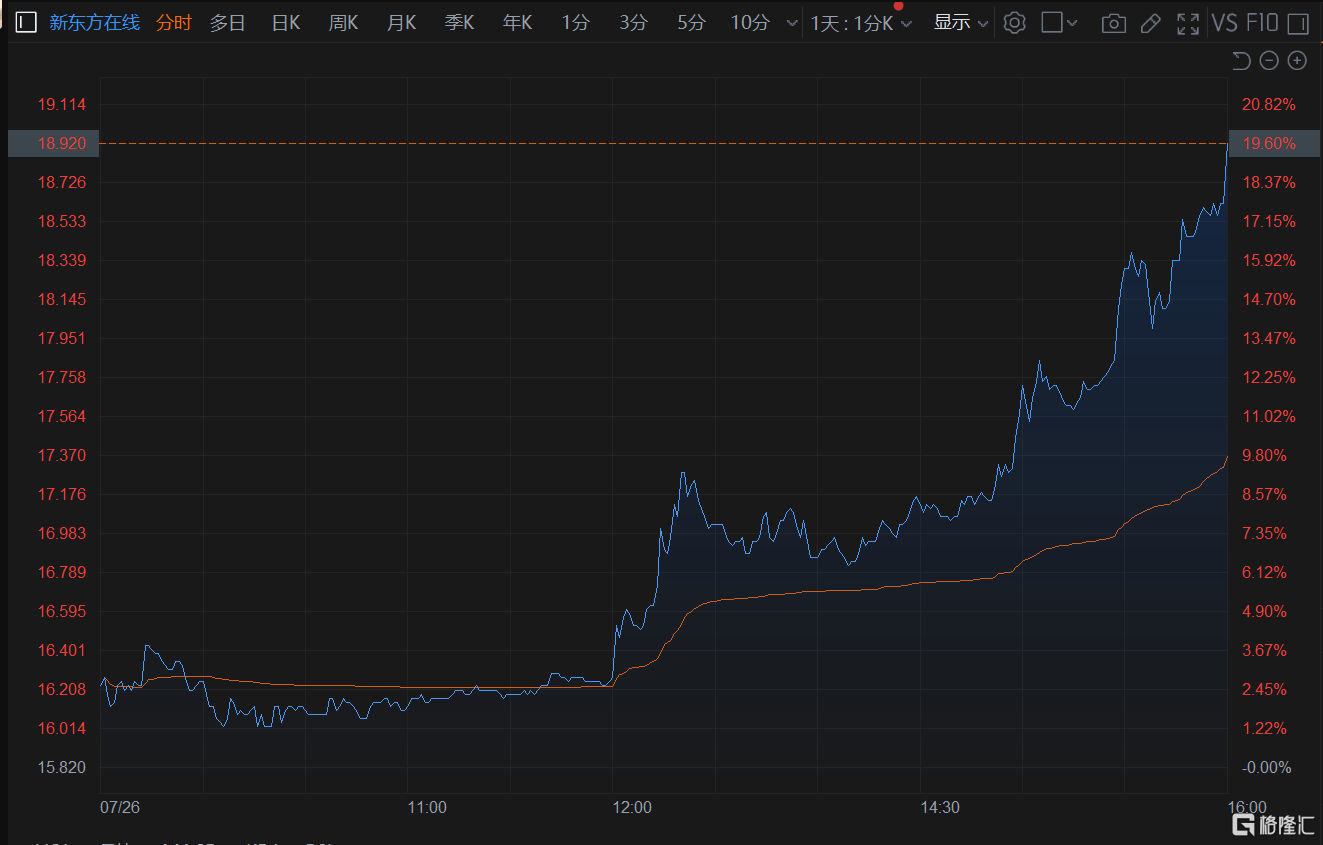Screen dimensions: 1323x845
Task: Select the 1分 interval tab
Action: (575, 22)
